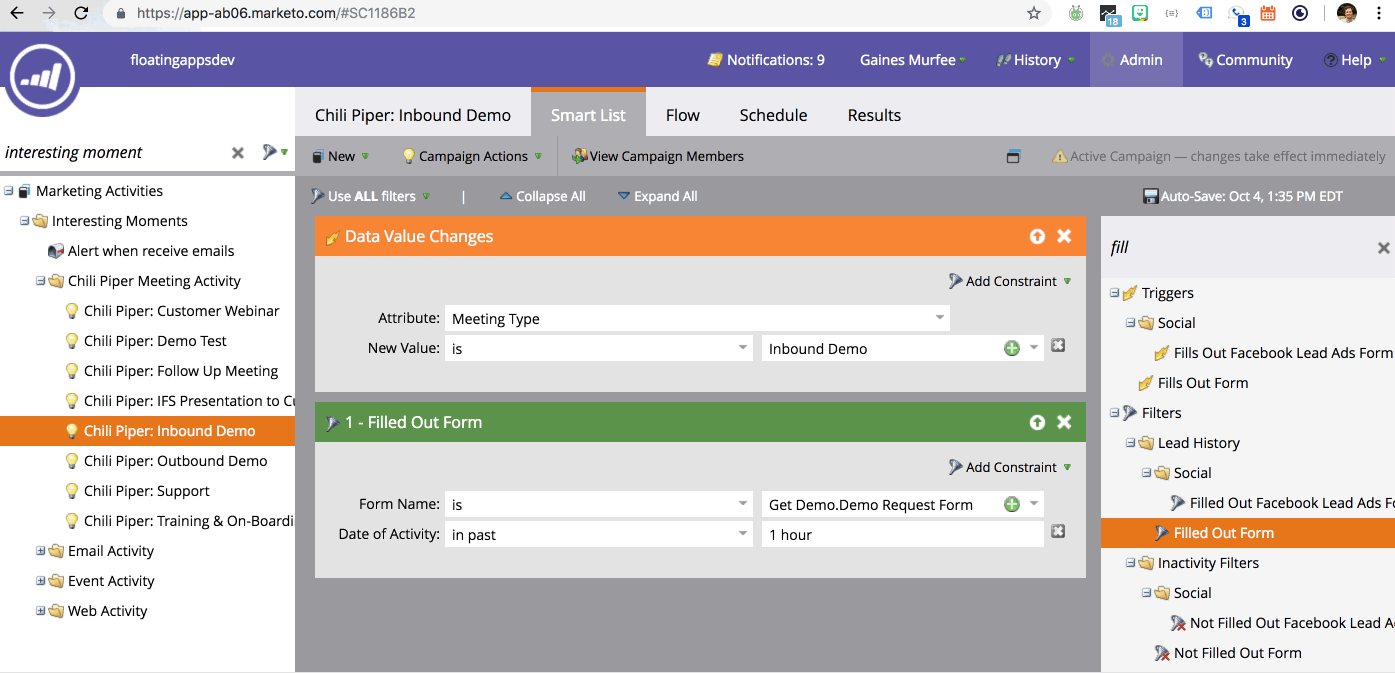
Task: Click the Date of Activity value field
Action: 902,535
